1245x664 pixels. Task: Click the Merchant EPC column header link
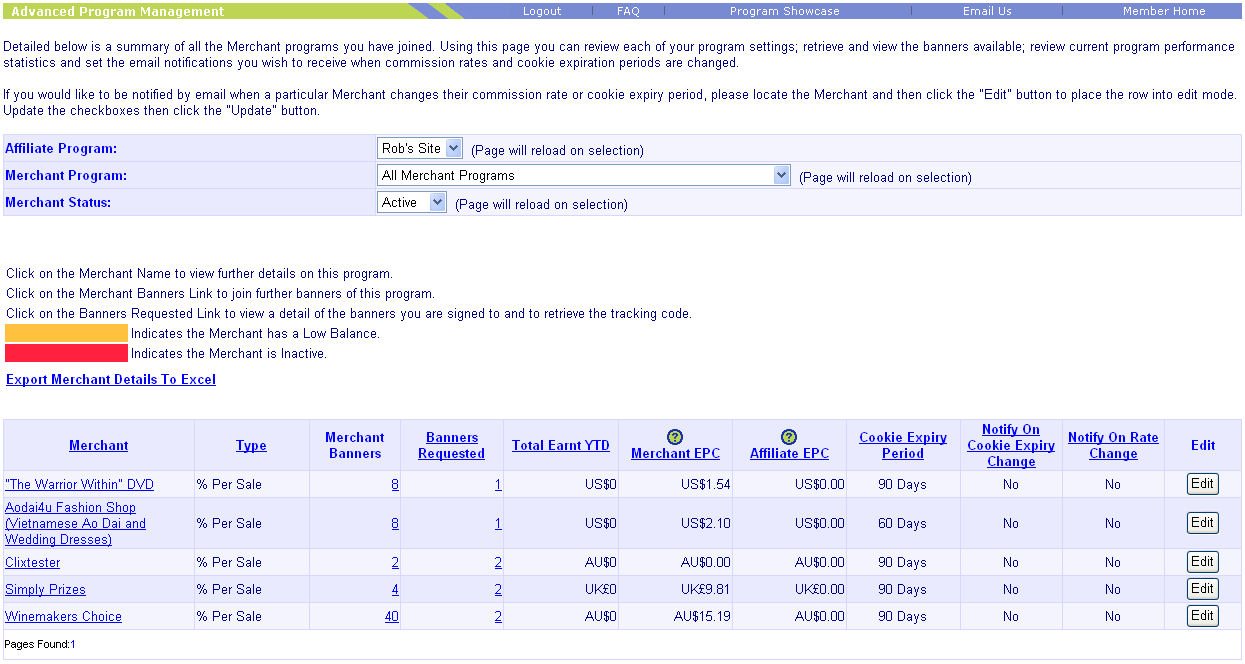coord(675,453)
